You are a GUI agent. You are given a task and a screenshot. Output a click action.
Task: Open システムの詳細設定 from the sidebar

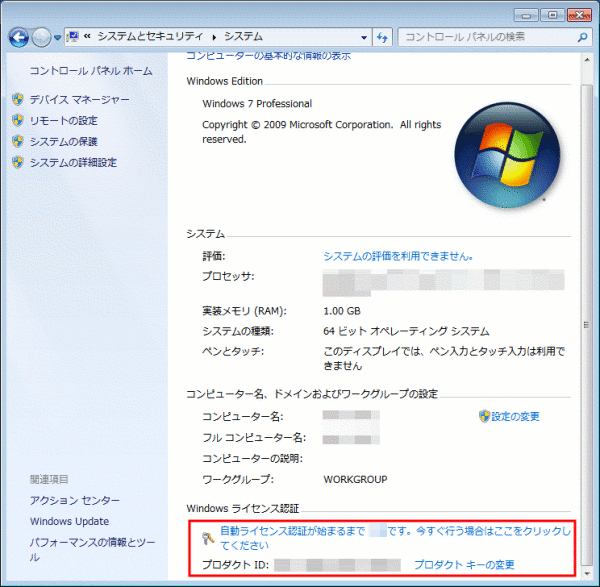pos(73,163)
